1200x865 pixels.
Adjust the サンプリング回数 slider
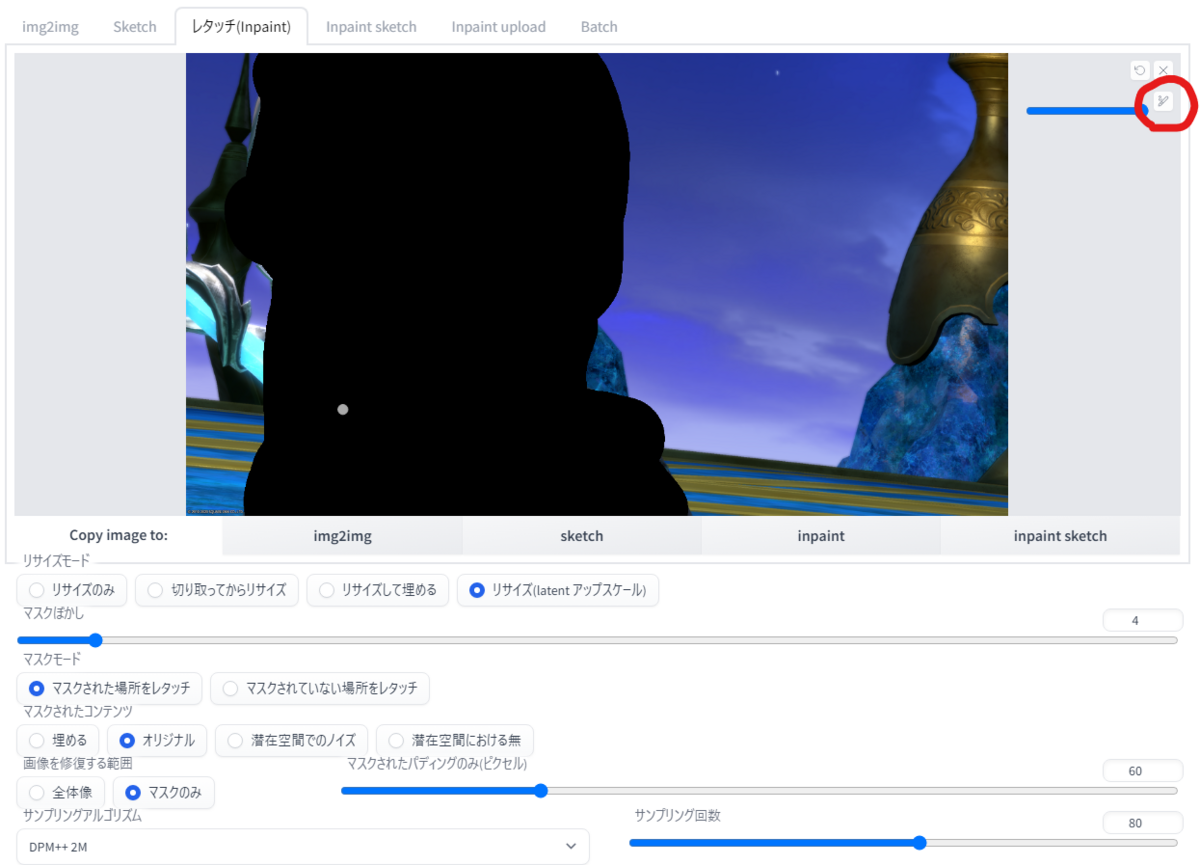coord(904,842)
